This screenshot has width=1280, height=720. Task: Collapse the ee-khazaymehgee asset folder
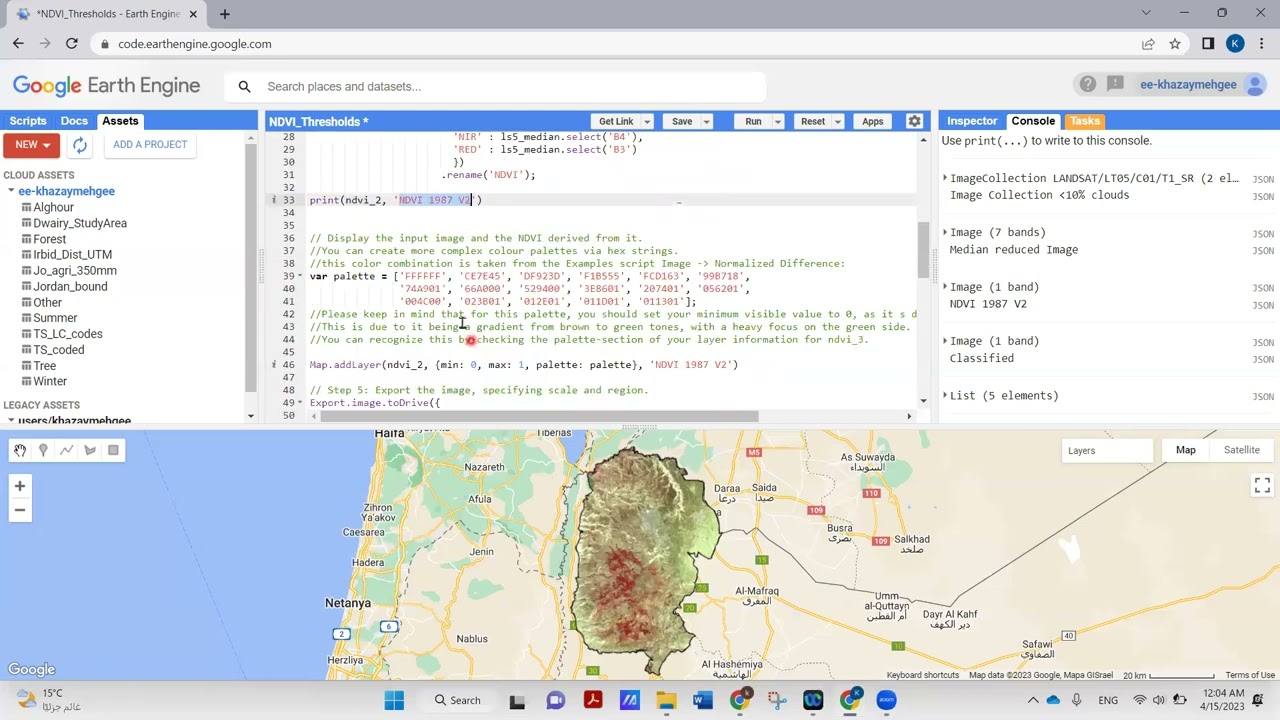11,191
